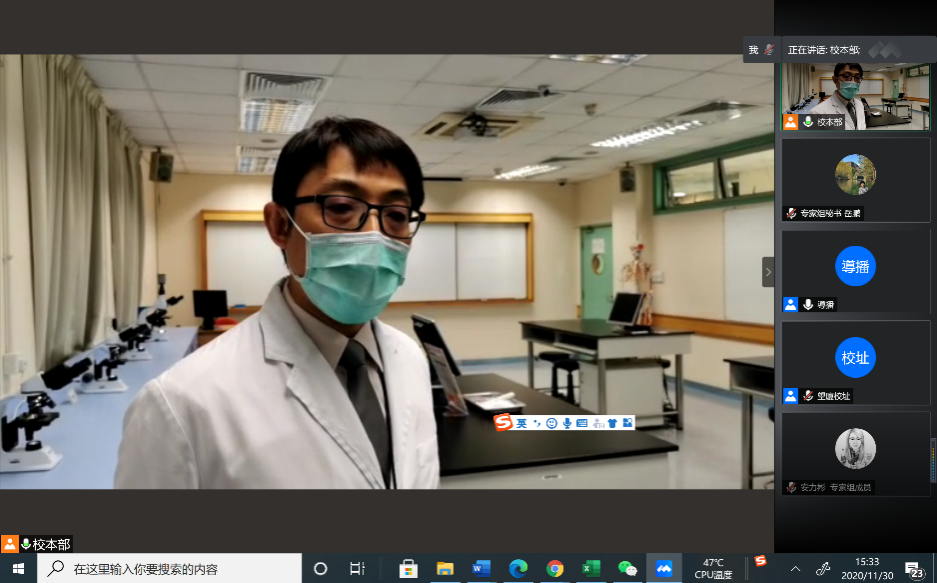
Task: Click the muted mic icon for 专家组秘书
Action: 791,213
